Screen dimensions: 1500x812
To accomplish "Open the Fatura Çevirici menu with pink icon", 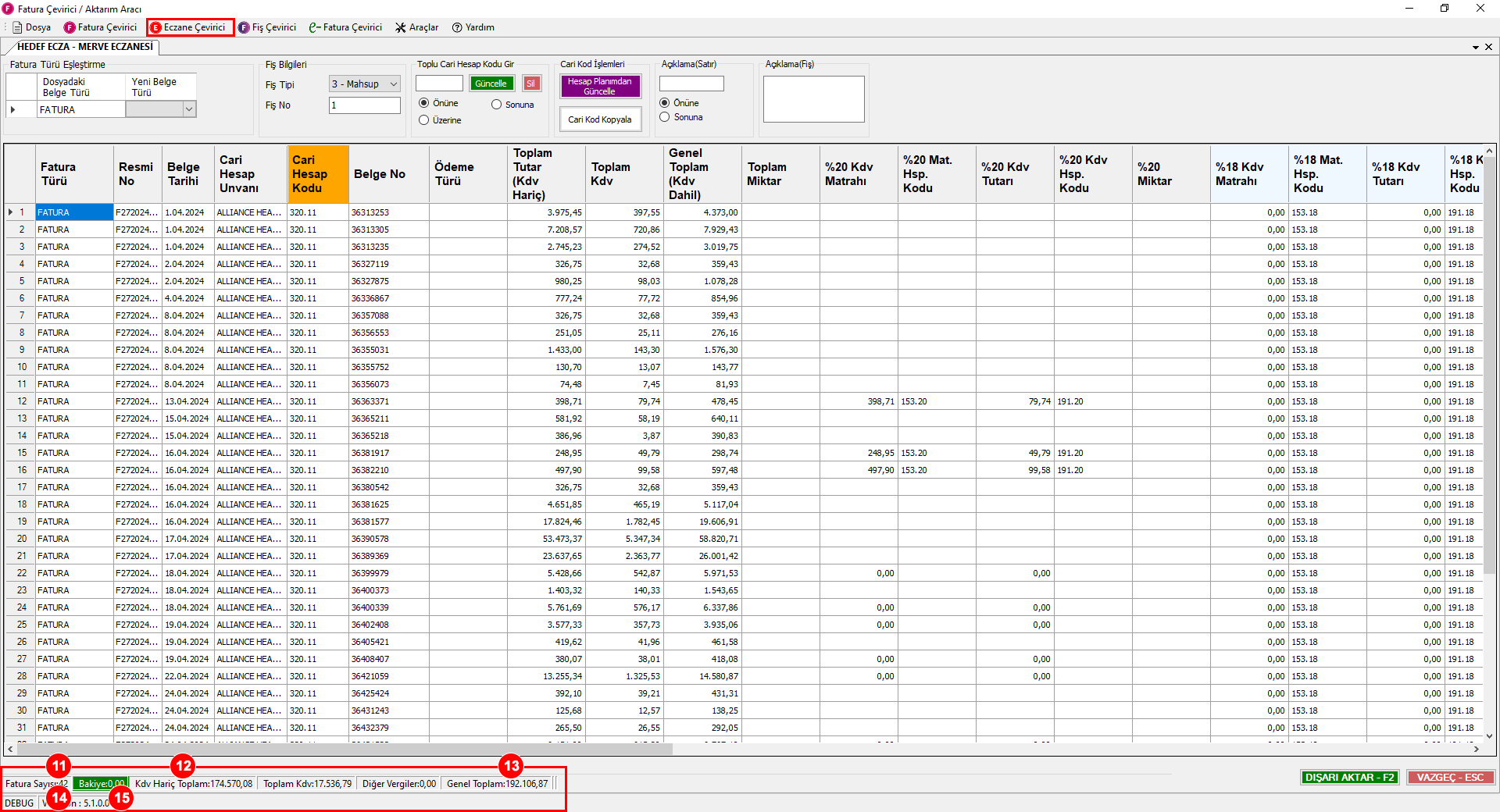I will [100, 27].
